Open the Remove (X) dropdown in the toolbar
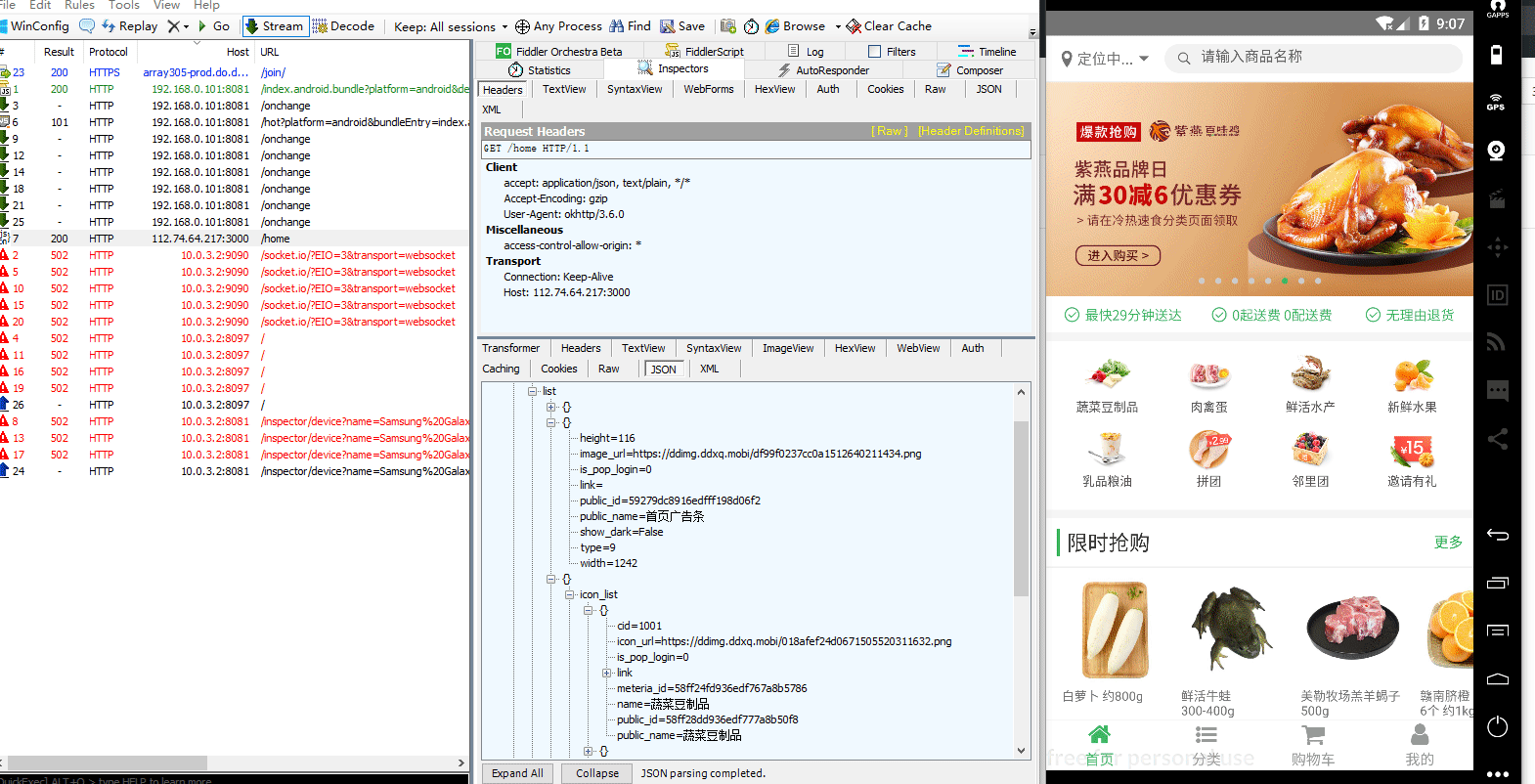1535x784 pixels. (178, 26)
